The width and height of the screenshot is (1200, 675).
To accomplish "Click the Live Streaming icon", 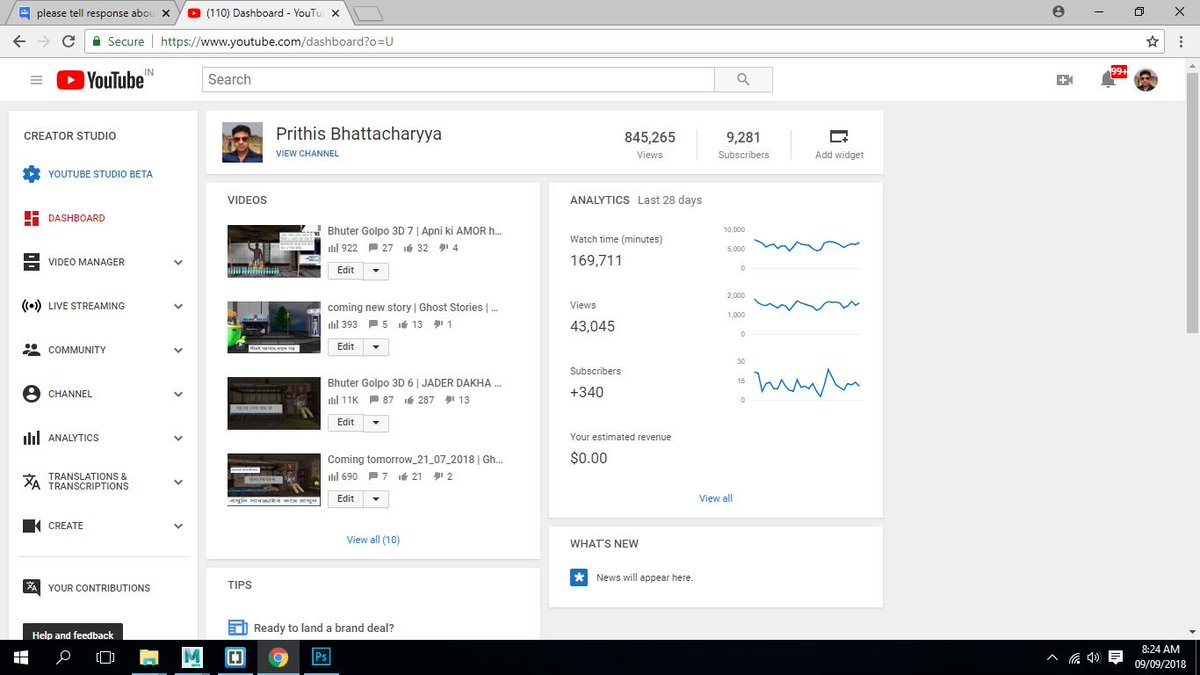I will click(x=31, y=306).
